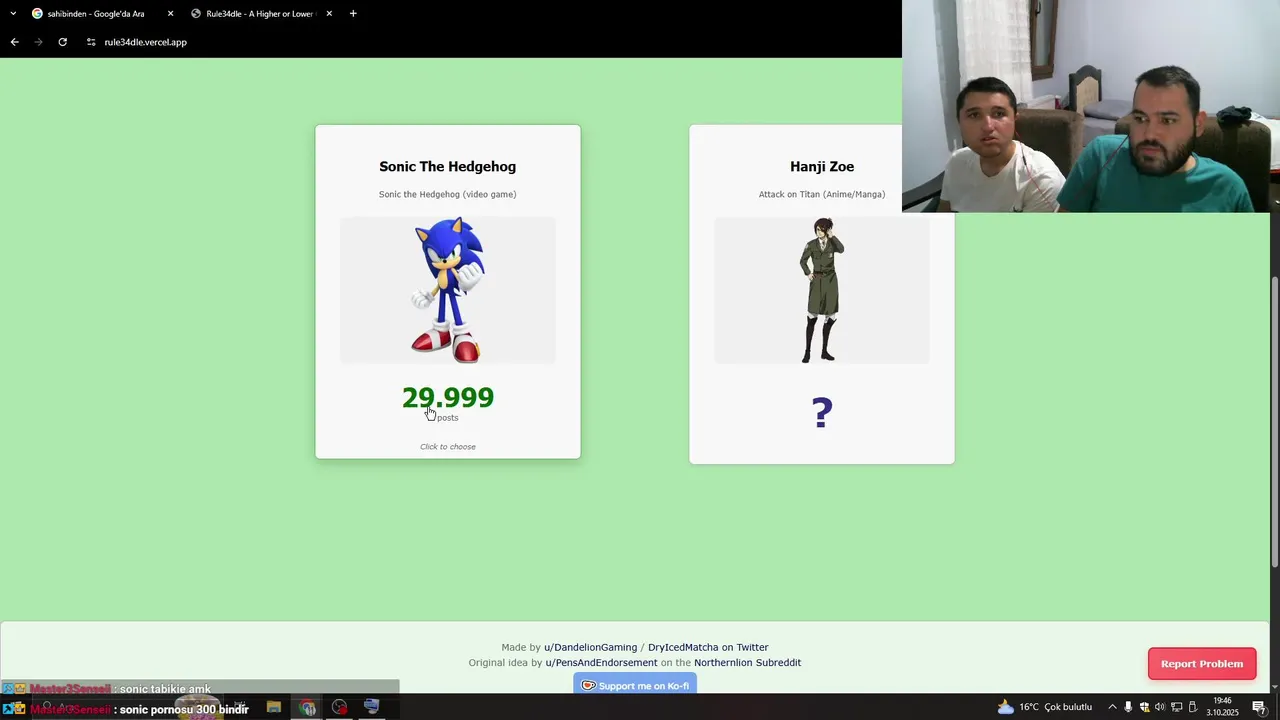Choose the Sonic The Hedgehog card title
The image size is (1280, 720).
click(x=448, y=166)
